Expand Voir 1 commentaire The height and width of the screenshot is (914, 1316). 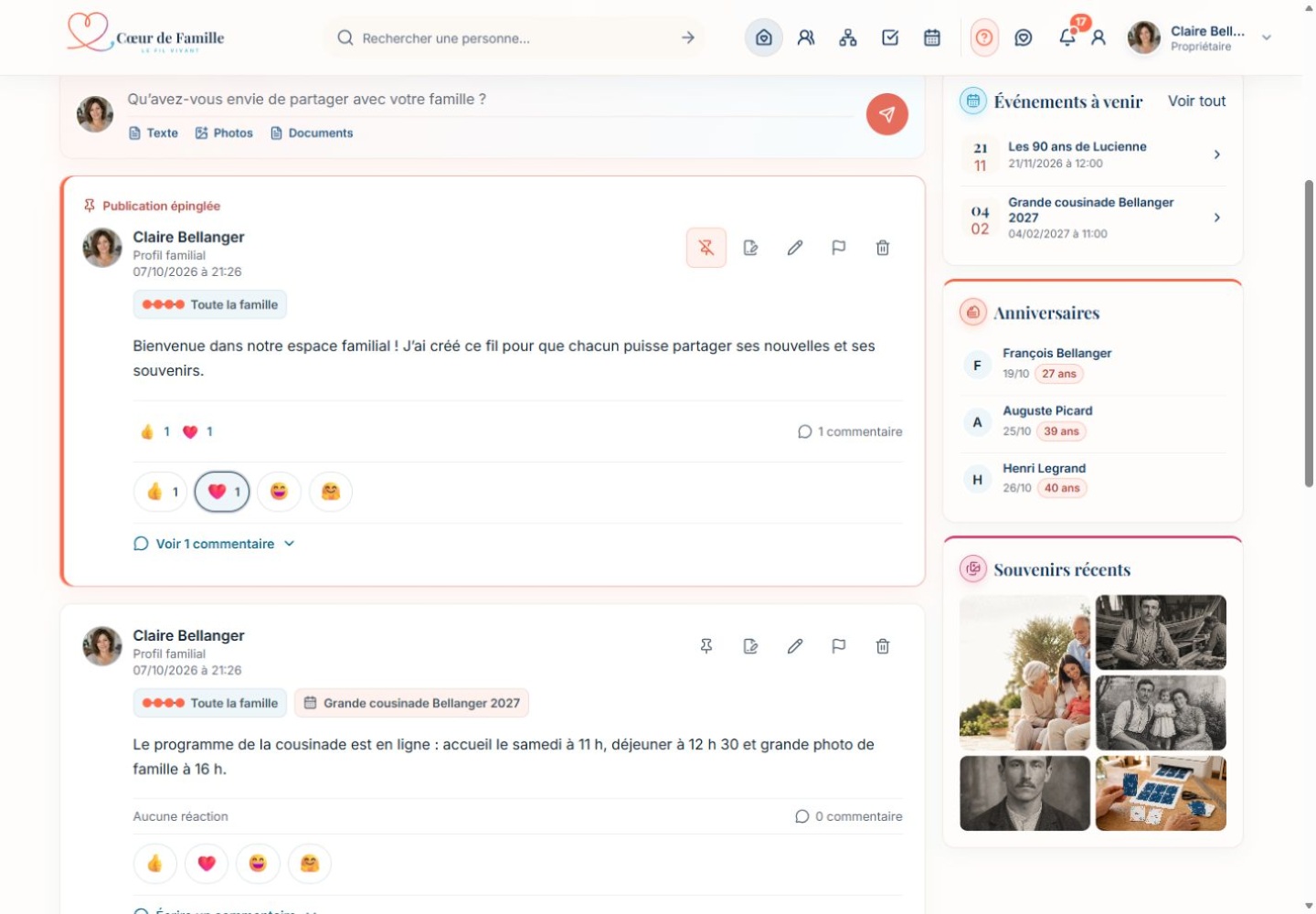214,544
